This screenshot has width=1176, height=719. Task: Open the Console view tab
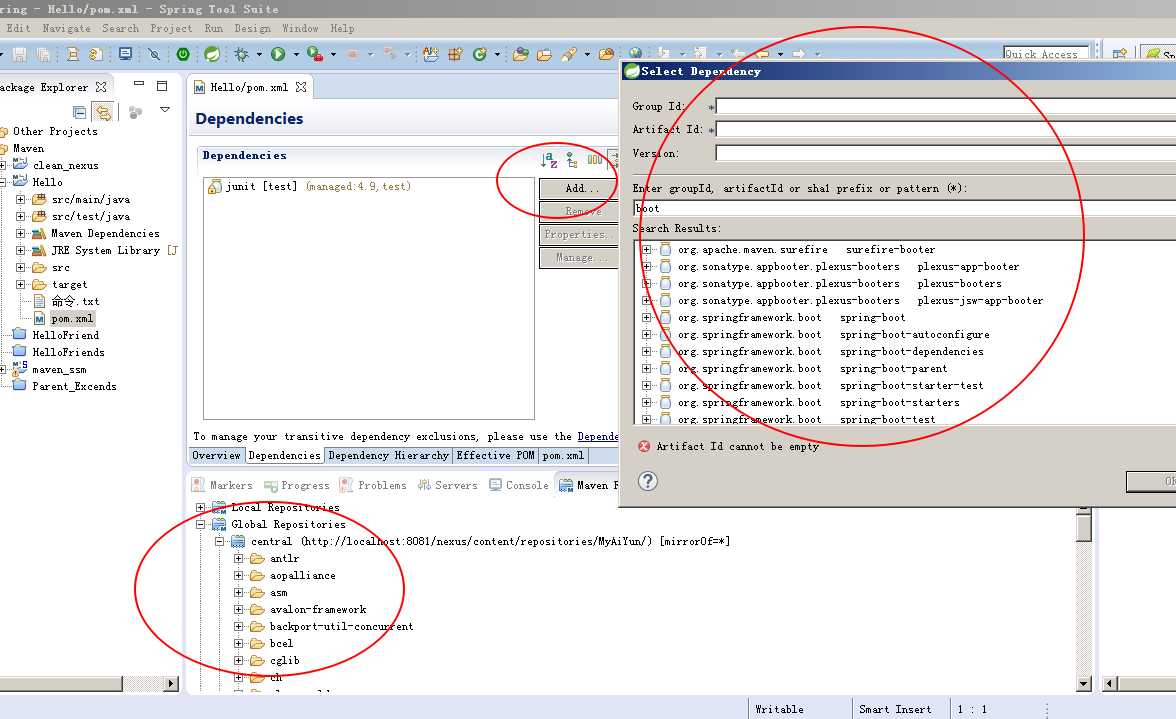click(519, 485)
